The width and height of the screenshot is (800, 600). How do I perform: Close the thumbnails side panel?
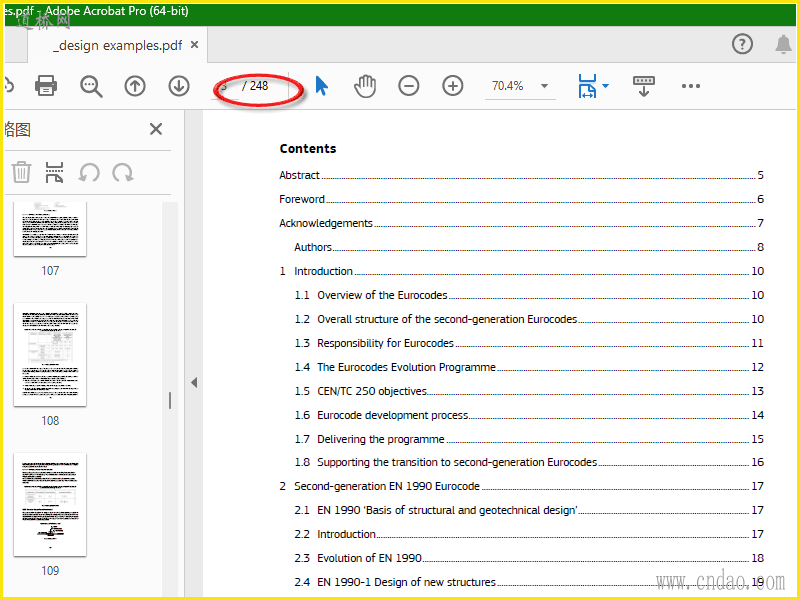(x=156, y=129)
